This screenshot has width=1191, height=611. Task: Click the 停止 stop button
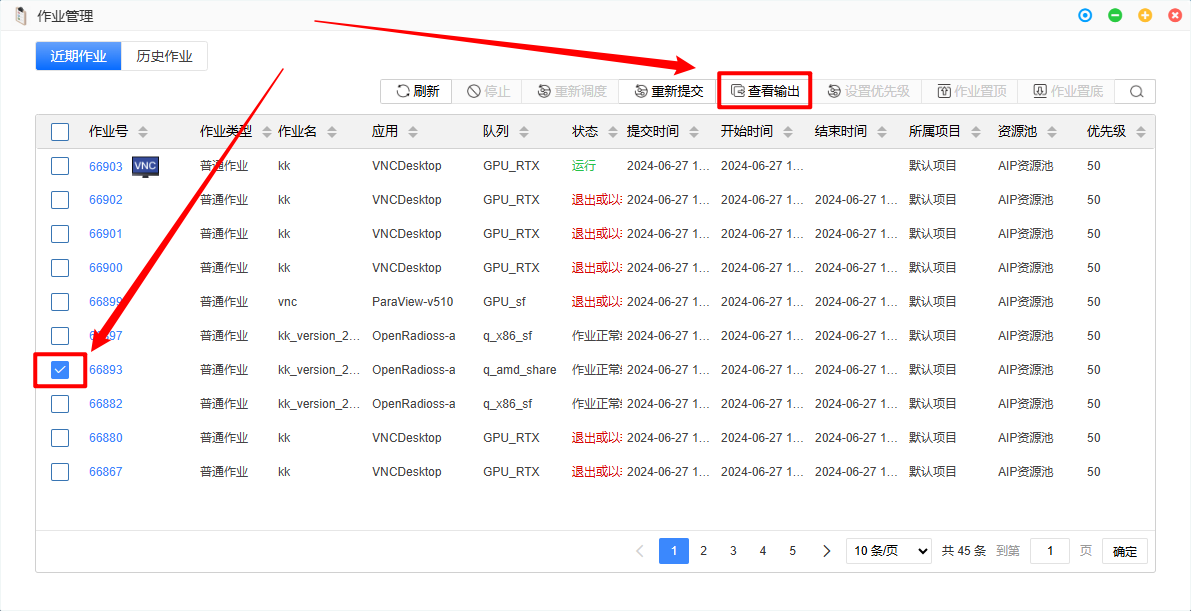(x=488, y=91)
